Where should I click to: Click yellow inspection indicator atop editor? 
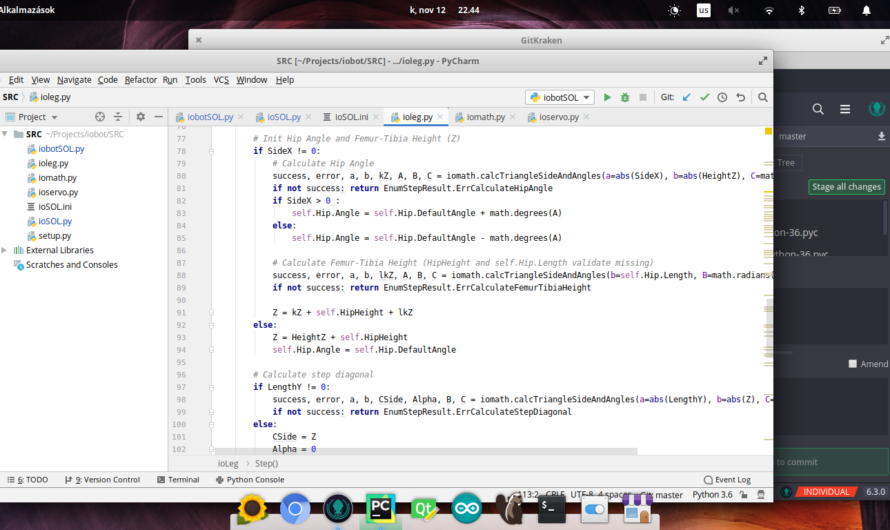(768, 132)
